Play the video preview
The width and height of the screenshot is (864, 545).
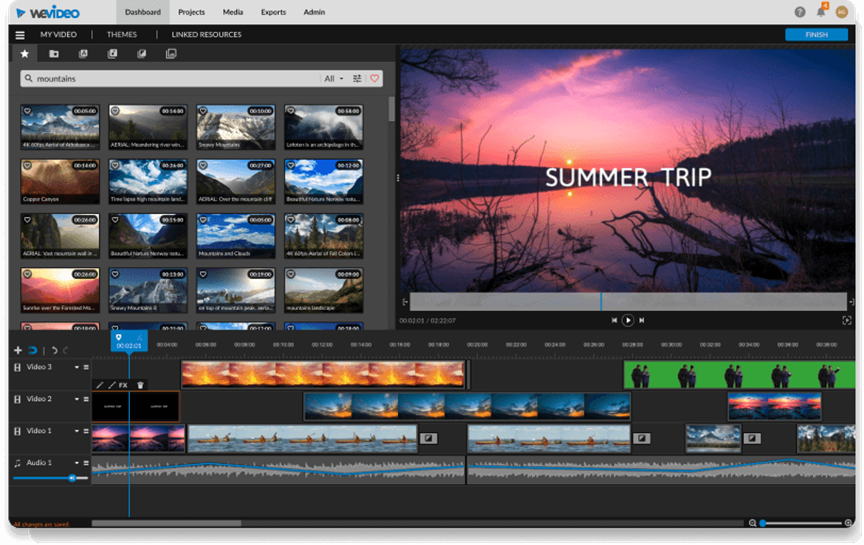[628, 320]
